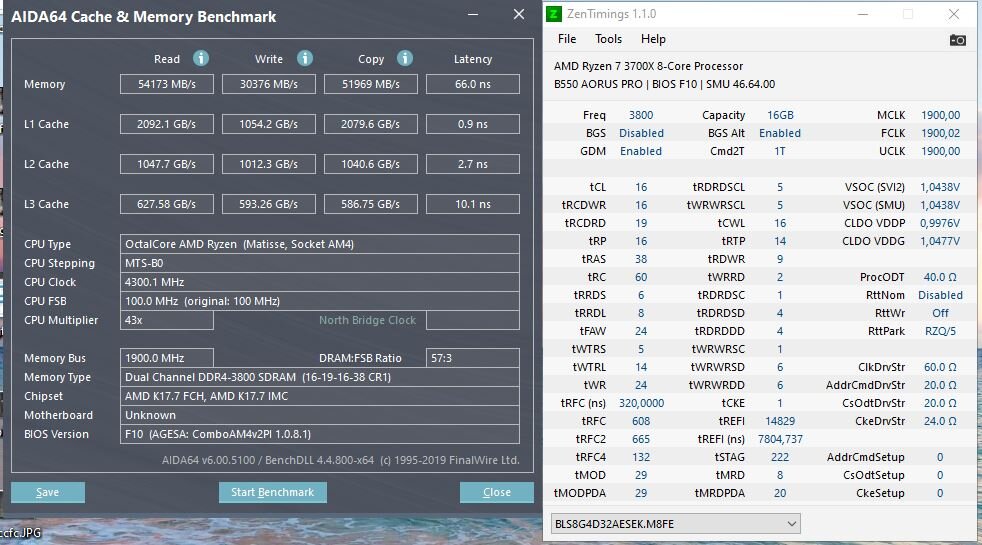Click the RttPark value RZQ/5
The width and height of the screenshot is (982, 545).
pos(940,331)
